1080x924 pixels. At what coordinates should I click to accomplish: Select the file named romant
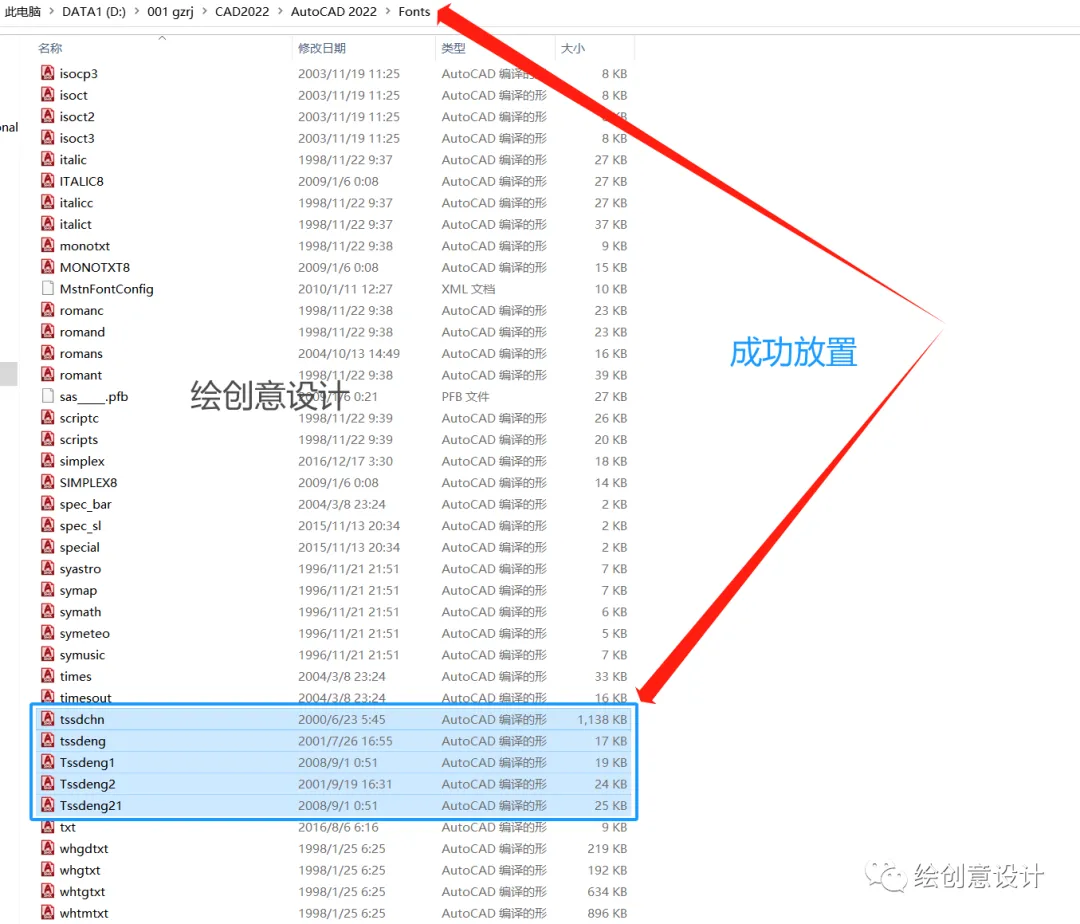coord(81,375)
